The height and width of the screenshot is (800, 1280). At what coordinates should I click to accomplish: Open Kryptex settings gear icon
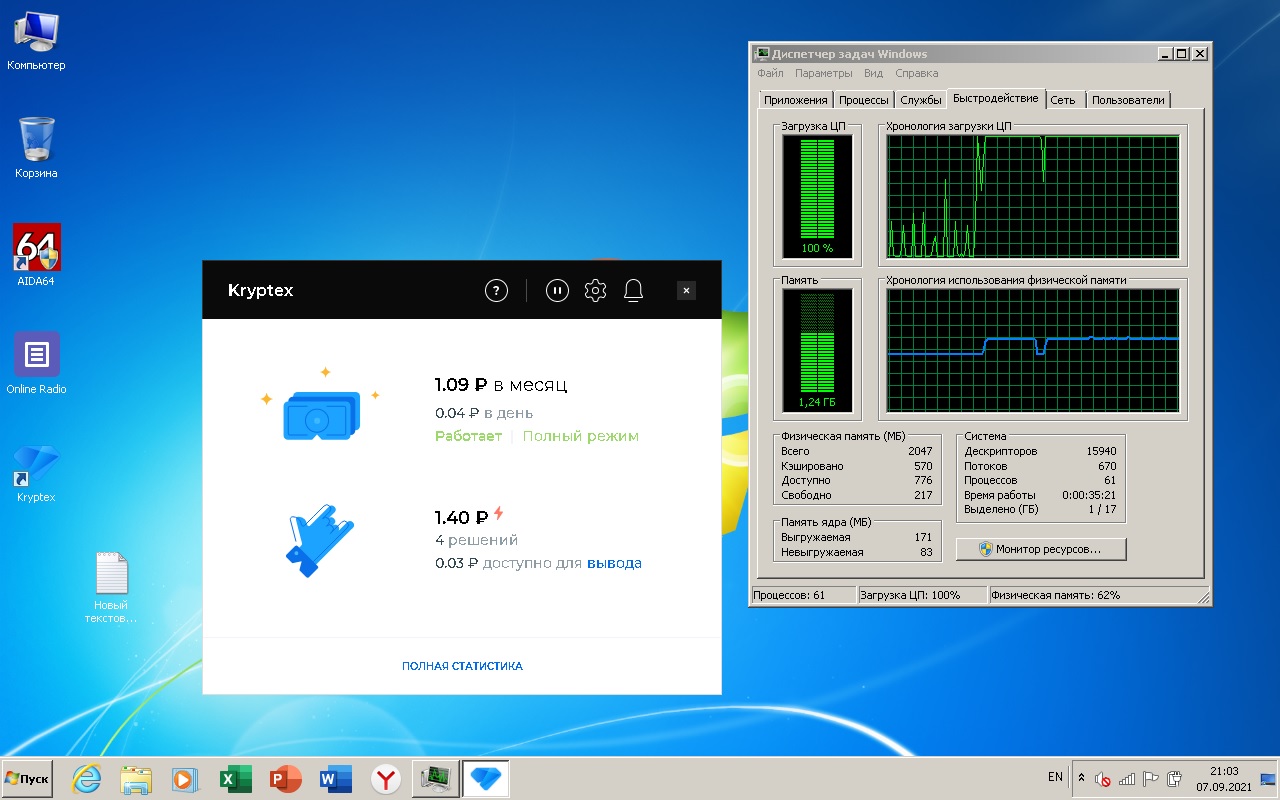click(x=595, y=290)
